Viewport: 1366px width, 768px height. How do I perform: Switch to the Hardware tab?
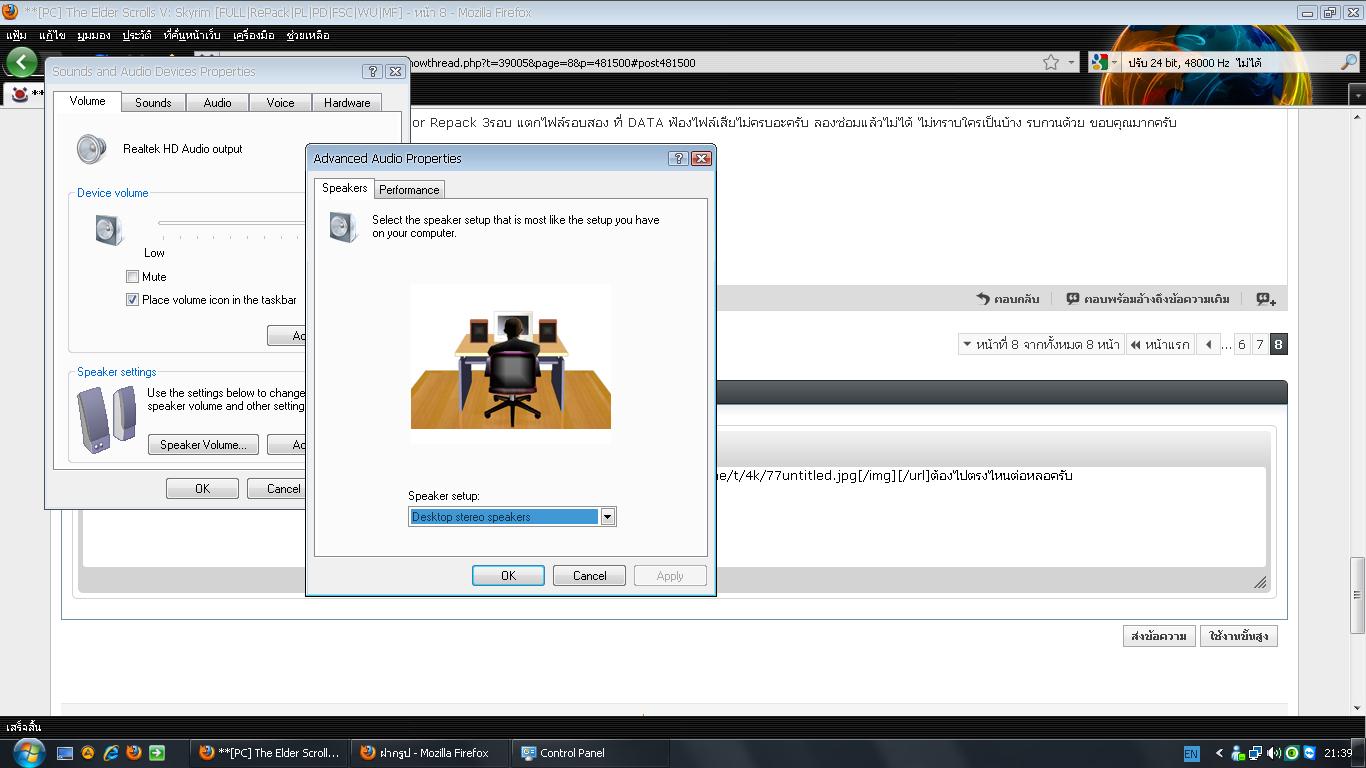pos(347,102)
